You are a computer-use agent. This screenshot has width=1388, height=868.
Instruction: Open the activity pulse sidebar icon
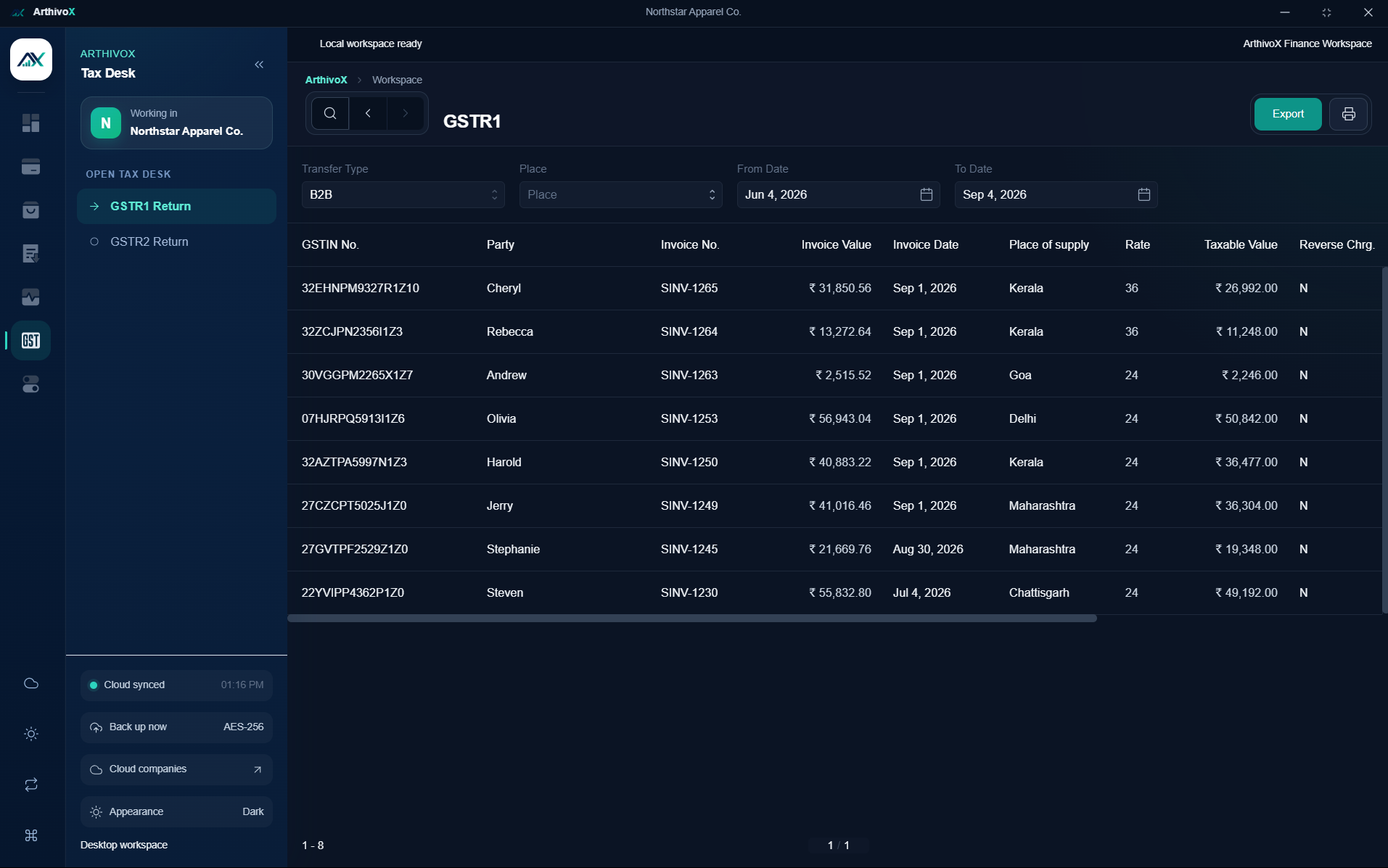(30, 297)
